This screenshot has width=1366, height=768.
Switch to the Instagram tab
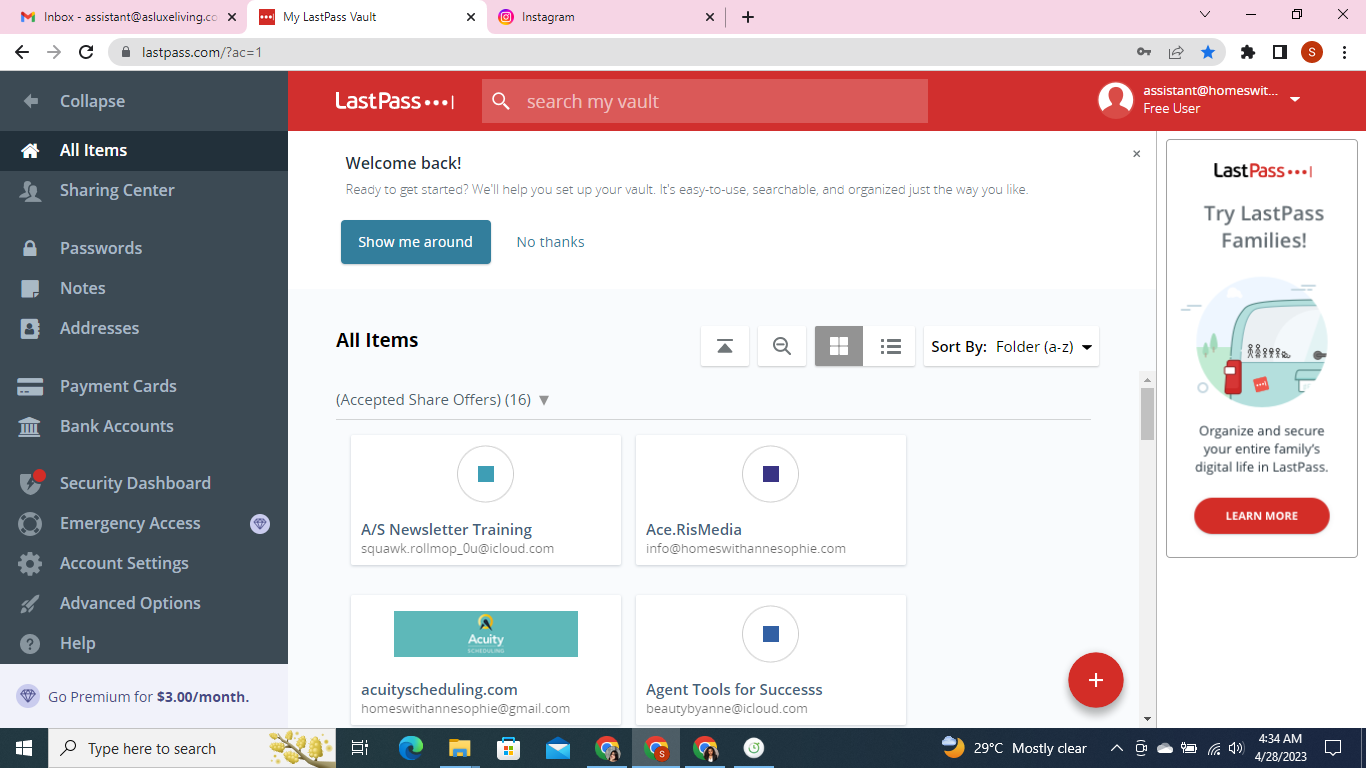pyautogui.click(x=606, y=17)
